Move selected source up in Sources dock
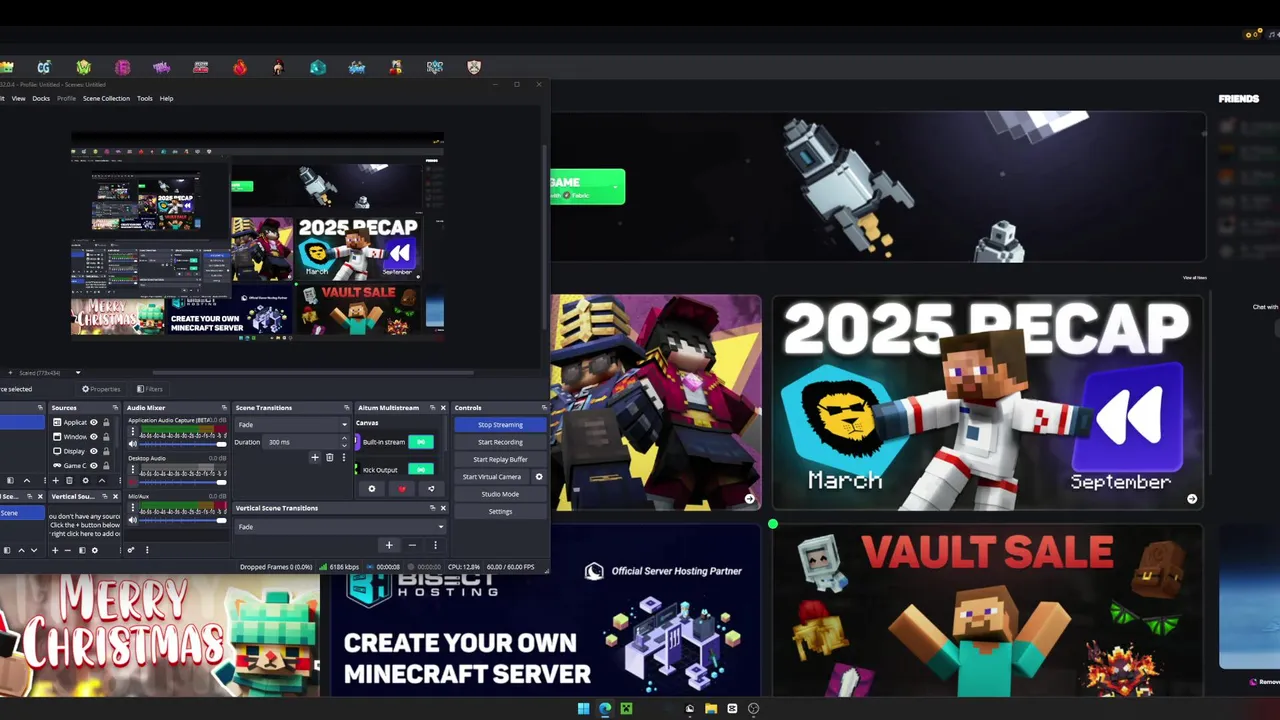The image size is (1280, 720). (102, 481)
